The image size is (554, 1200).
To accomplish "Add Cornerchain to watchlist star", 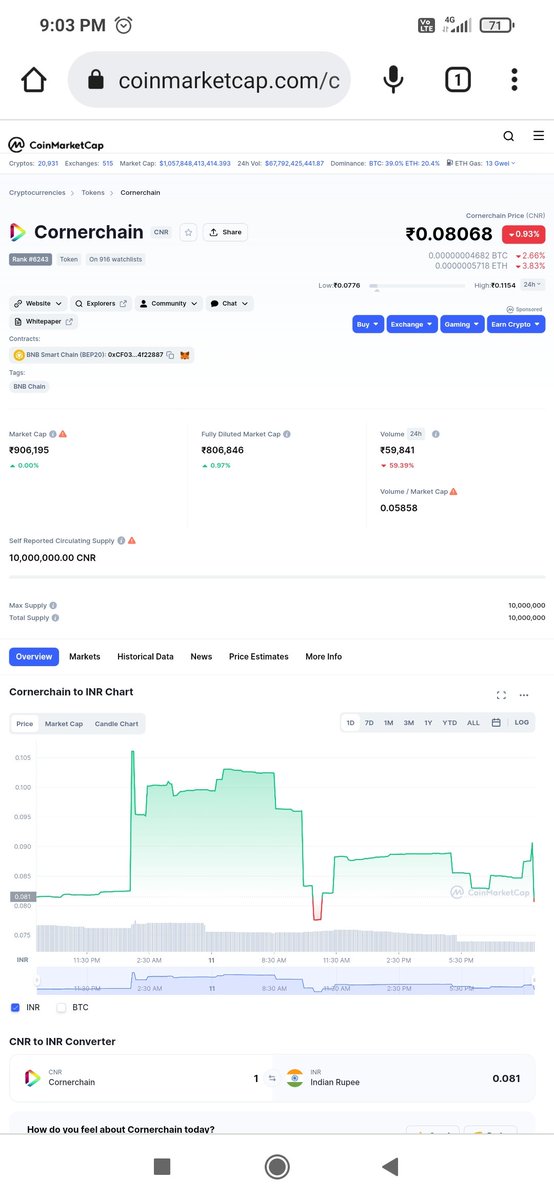I will coord(188,232).
